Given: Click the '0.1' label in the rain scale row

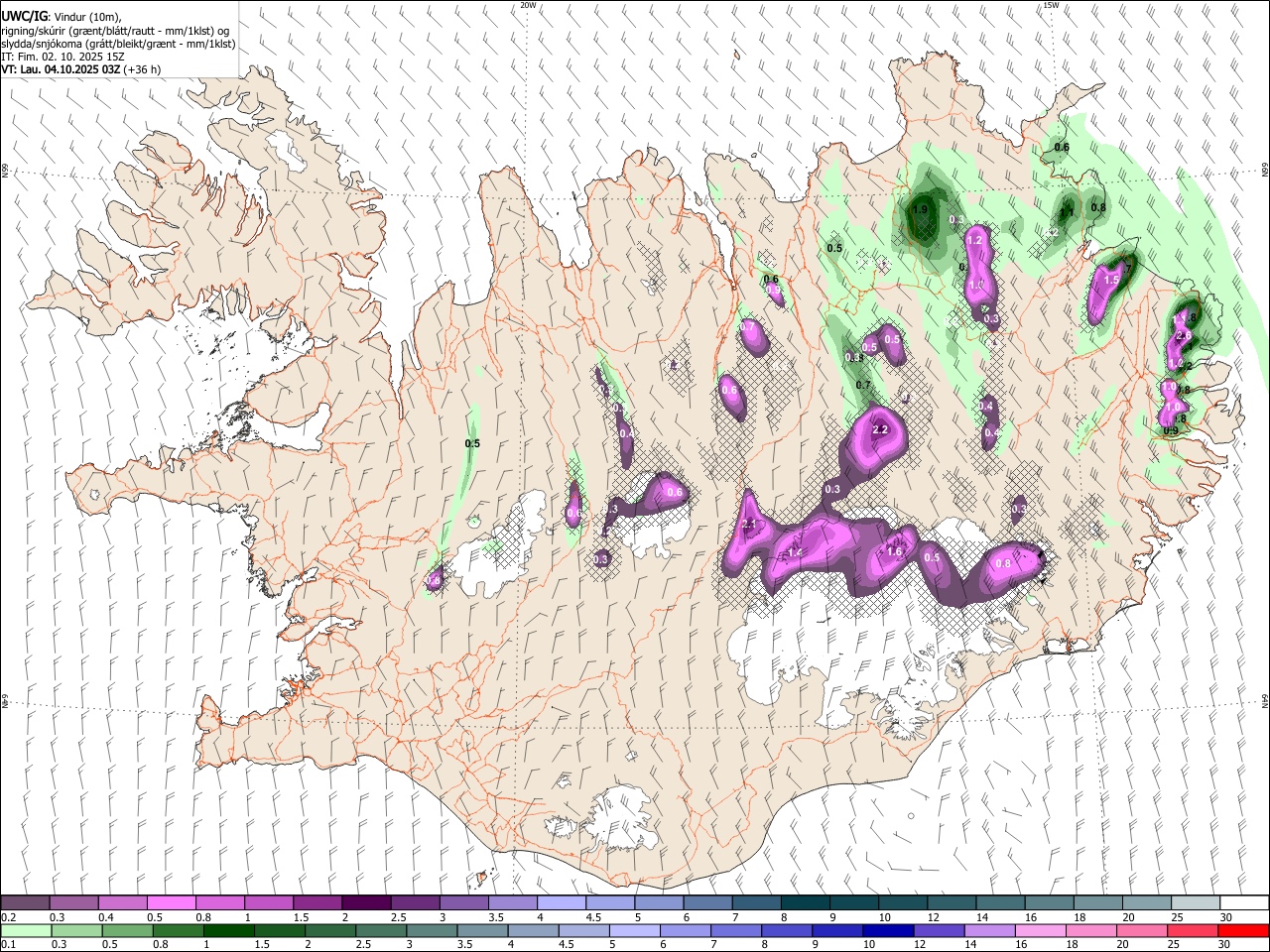Looking at the screenshot, I should (x=9, y=945).
